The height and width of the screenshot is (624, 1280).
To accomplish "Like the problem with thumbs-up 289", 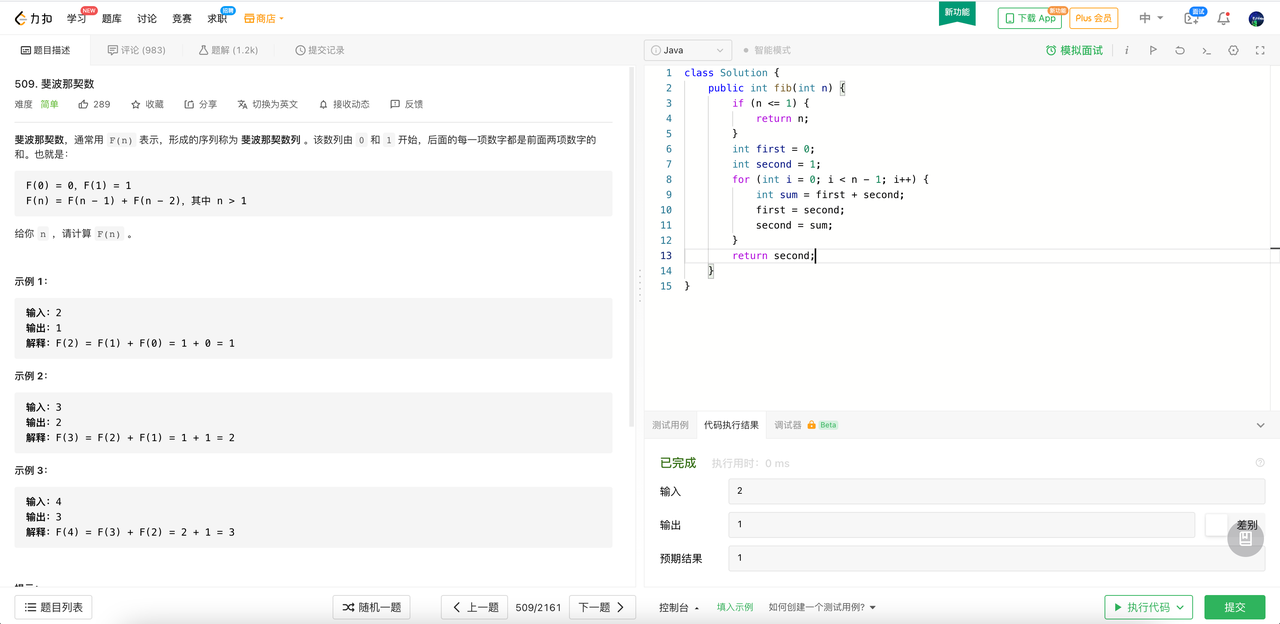I will pos(94,104).
